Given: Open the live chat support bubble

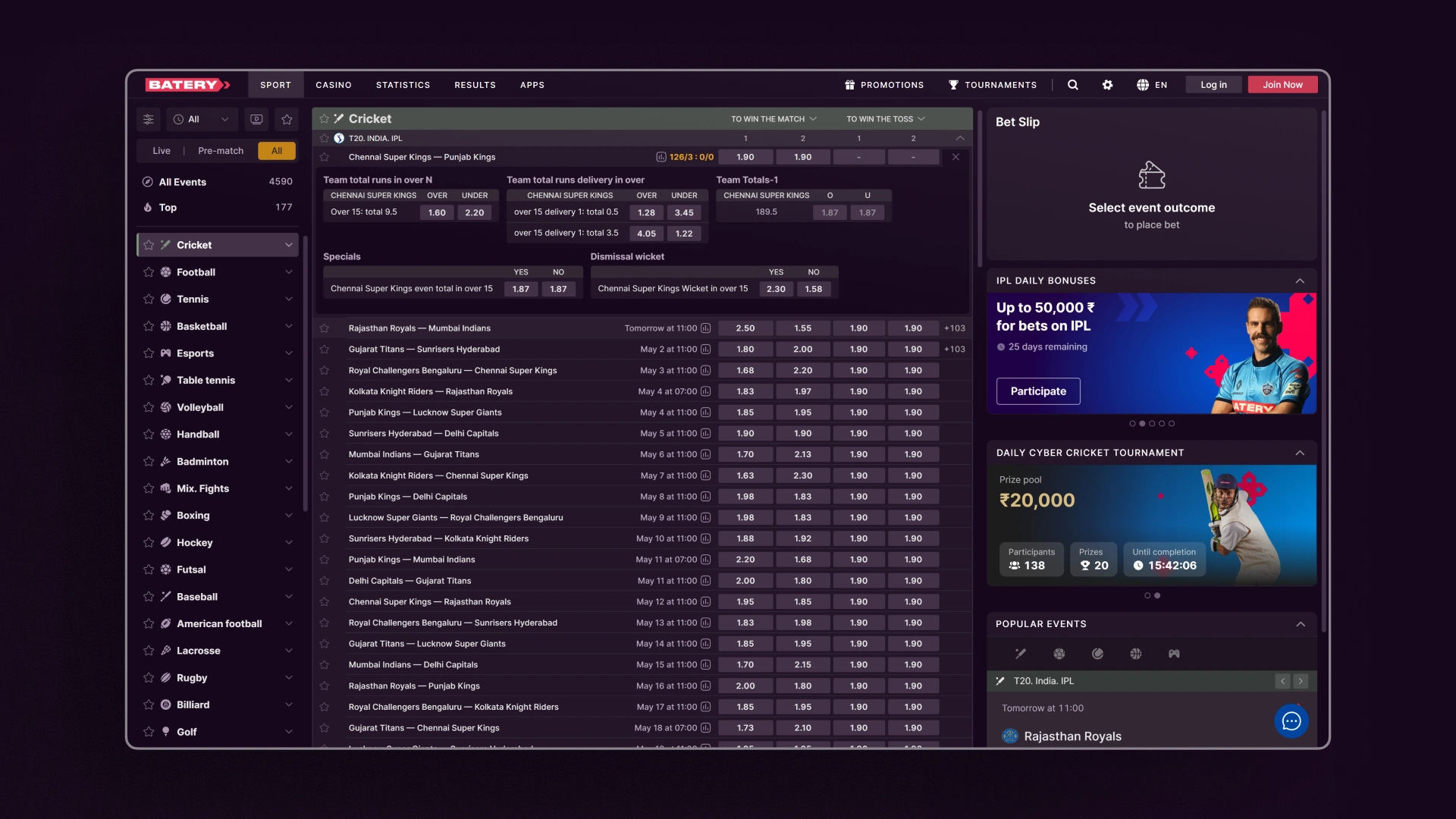Looking at the screenshot, I should pyautogui.click(x=1291, y=721).
